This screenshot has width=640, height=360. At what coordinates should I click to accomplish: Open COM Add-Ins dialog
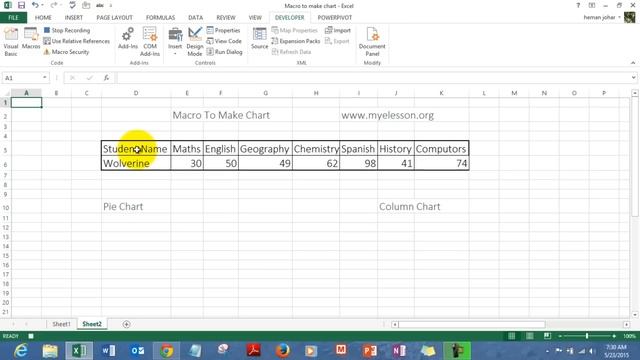coord(150,42)
